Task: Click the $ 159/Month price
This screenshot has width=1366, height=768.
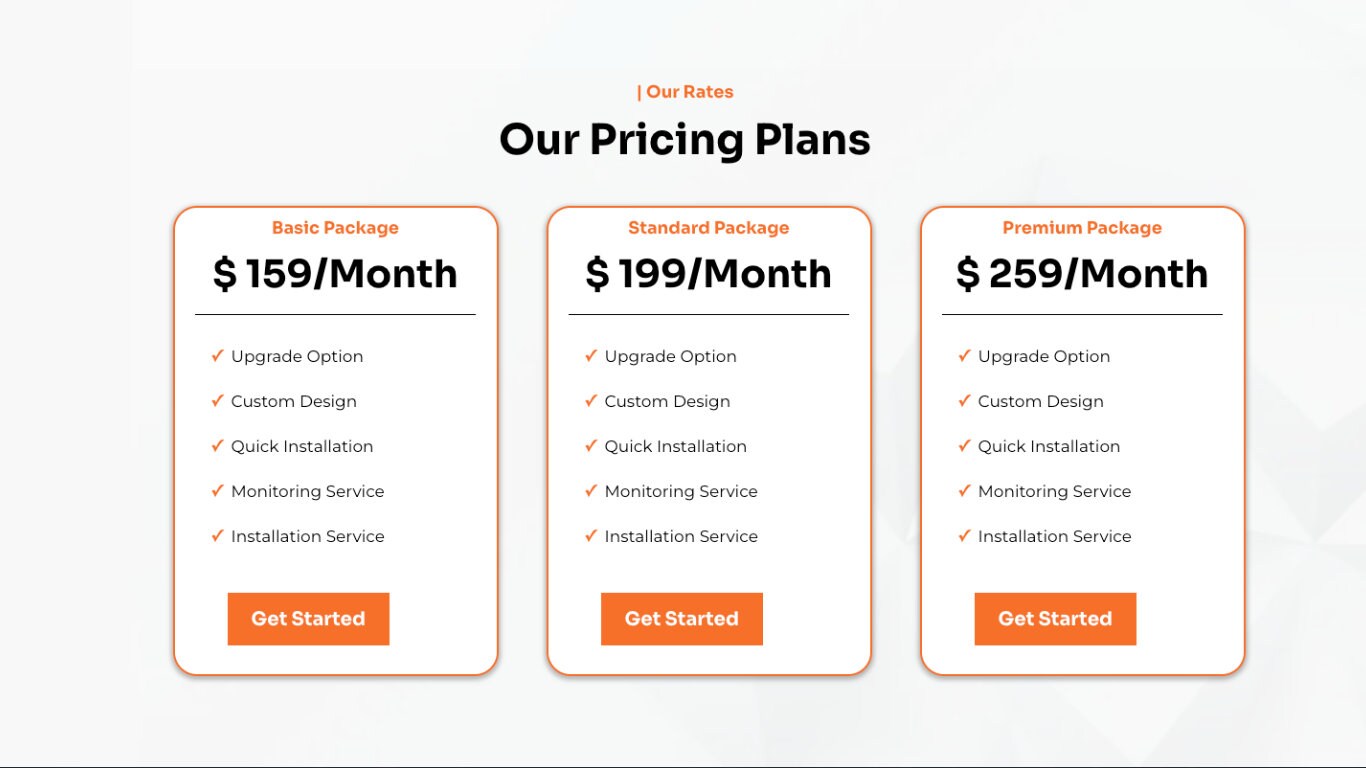Action: click(x=335, y=274)
